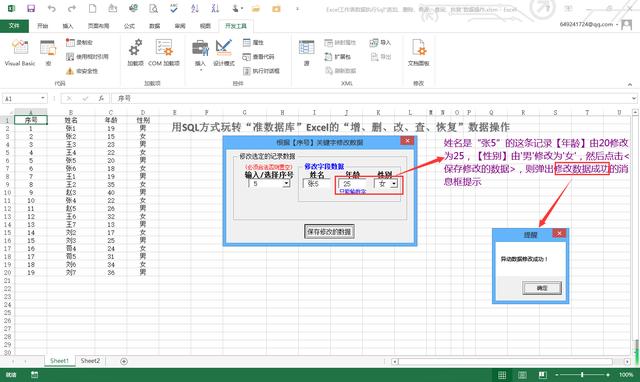Click XML Import (导入) button

[380, 42]
